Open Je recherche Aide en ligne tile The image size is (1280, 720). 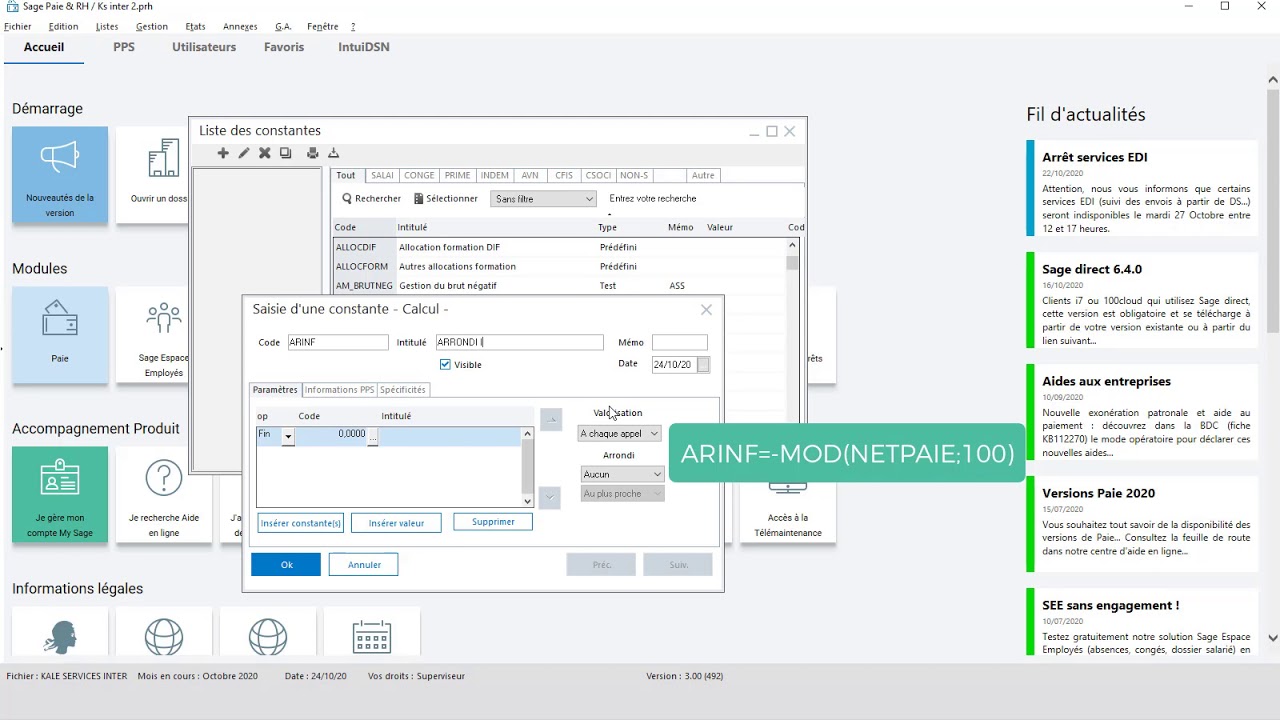pos(164,495)
